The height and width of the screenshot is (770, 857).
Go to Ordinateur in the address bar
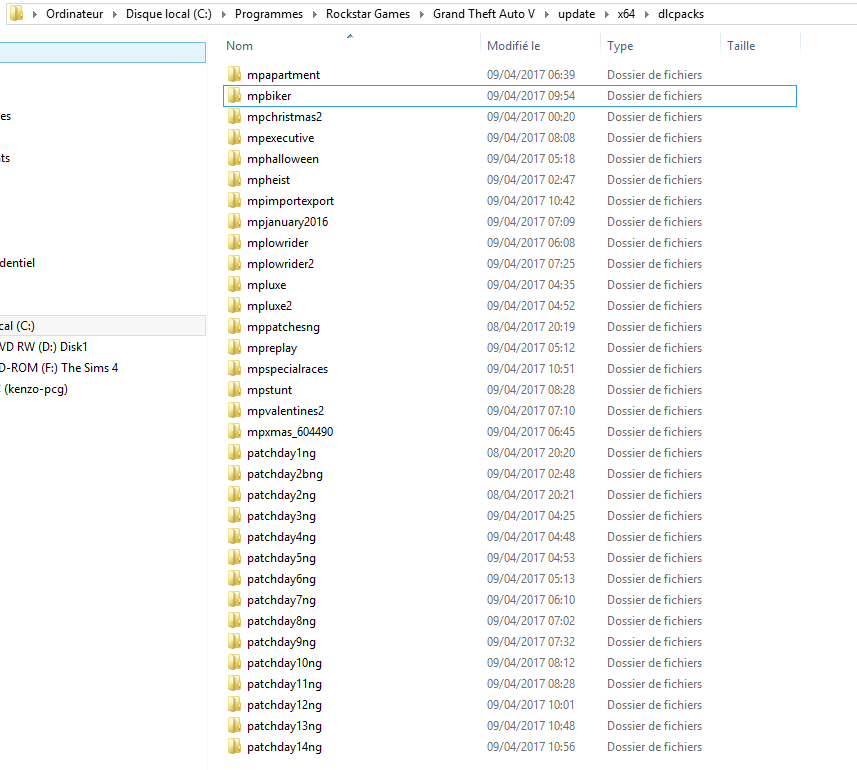coord(74,14)
